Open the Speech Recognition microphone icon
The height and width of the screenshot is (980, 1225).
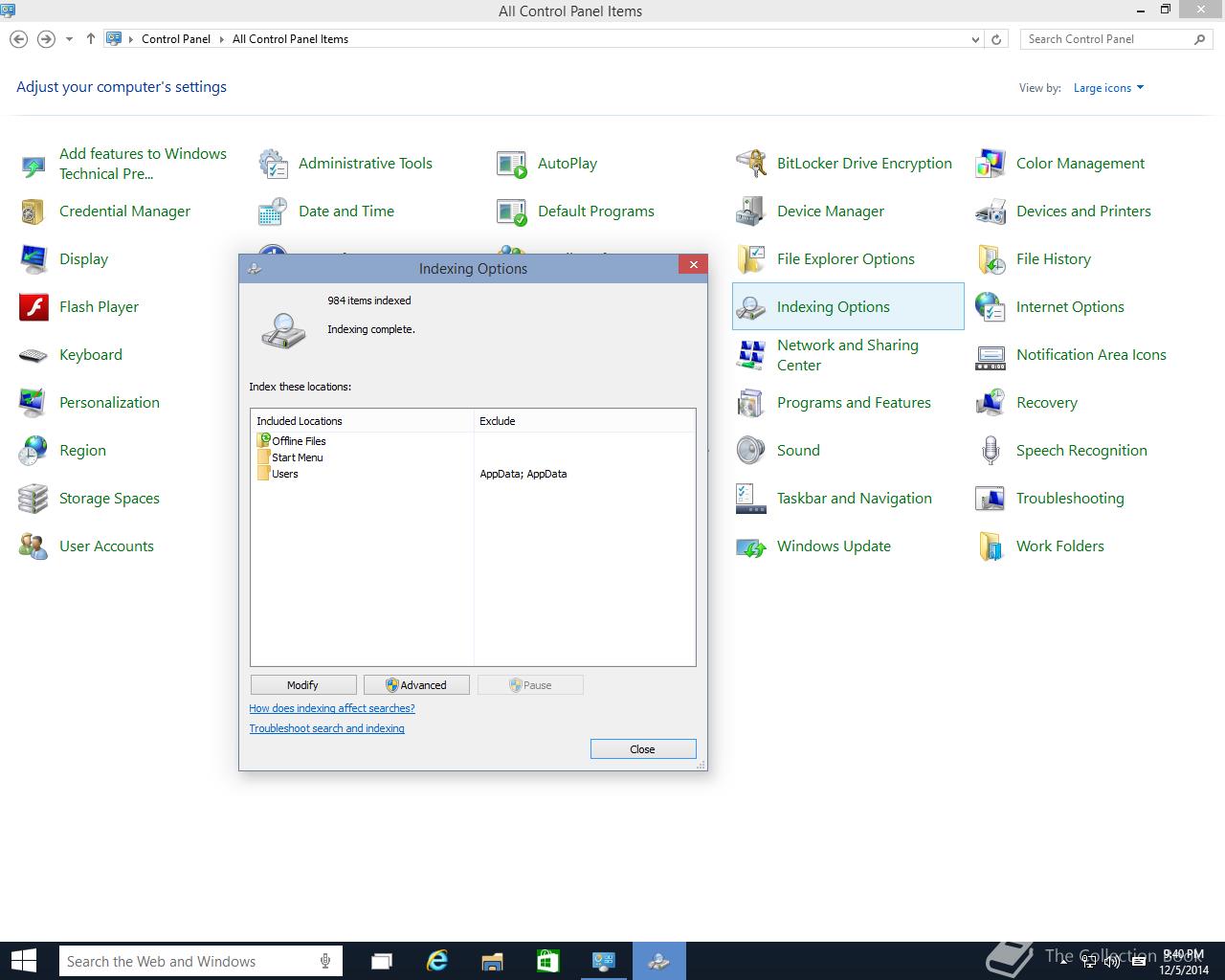point(991,451)
